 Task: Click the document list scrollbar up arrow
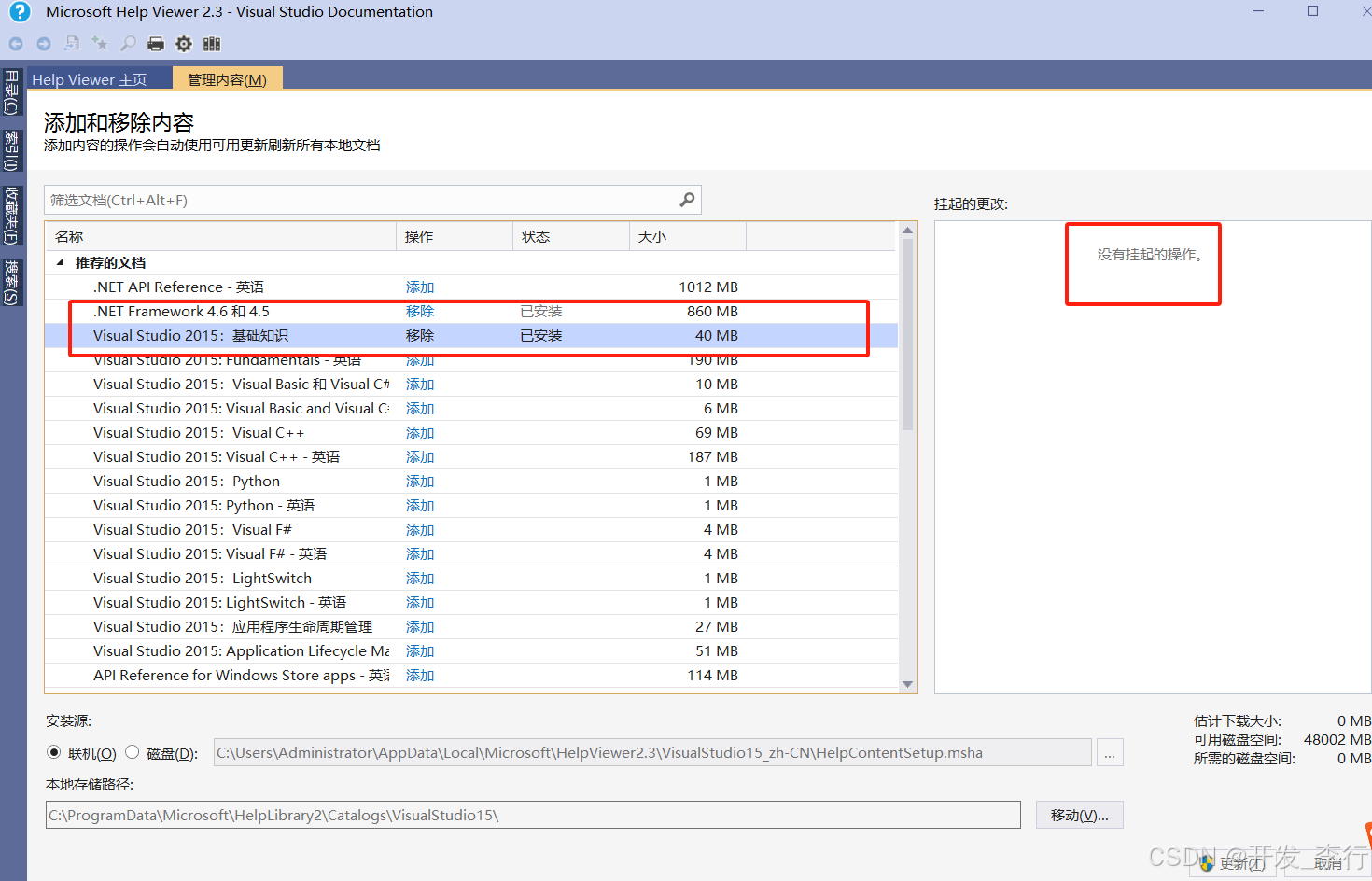pyautogui.click(x=907, y=231)
